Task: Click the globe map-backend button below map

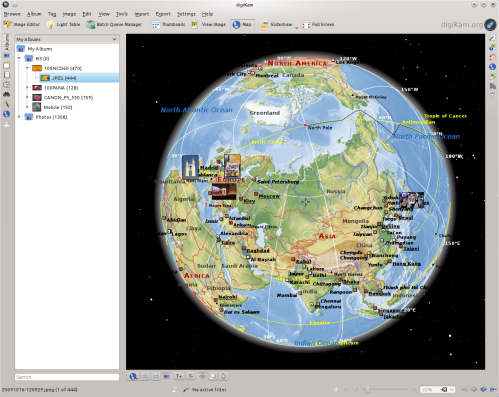Action: click(133, 376)
